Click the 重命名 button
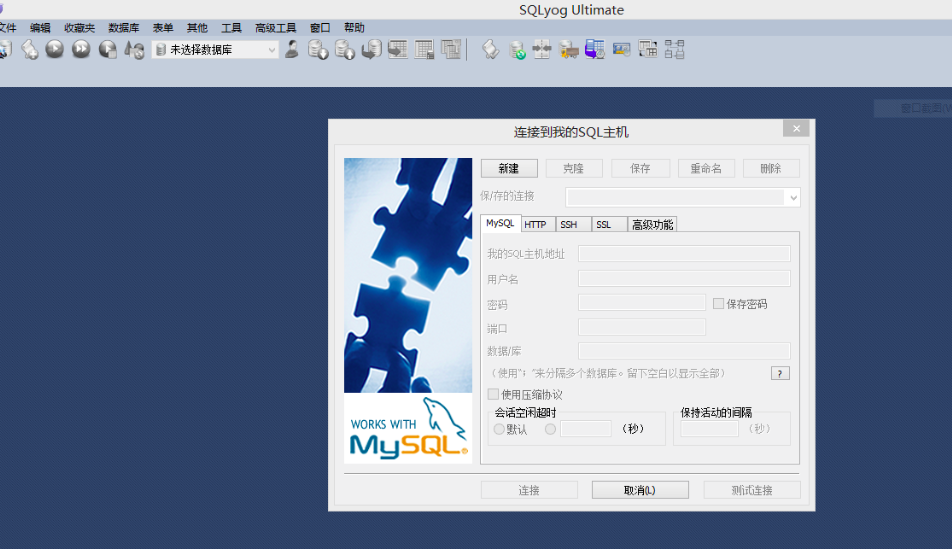Viewport: 952px width, 549px height. 706,168
